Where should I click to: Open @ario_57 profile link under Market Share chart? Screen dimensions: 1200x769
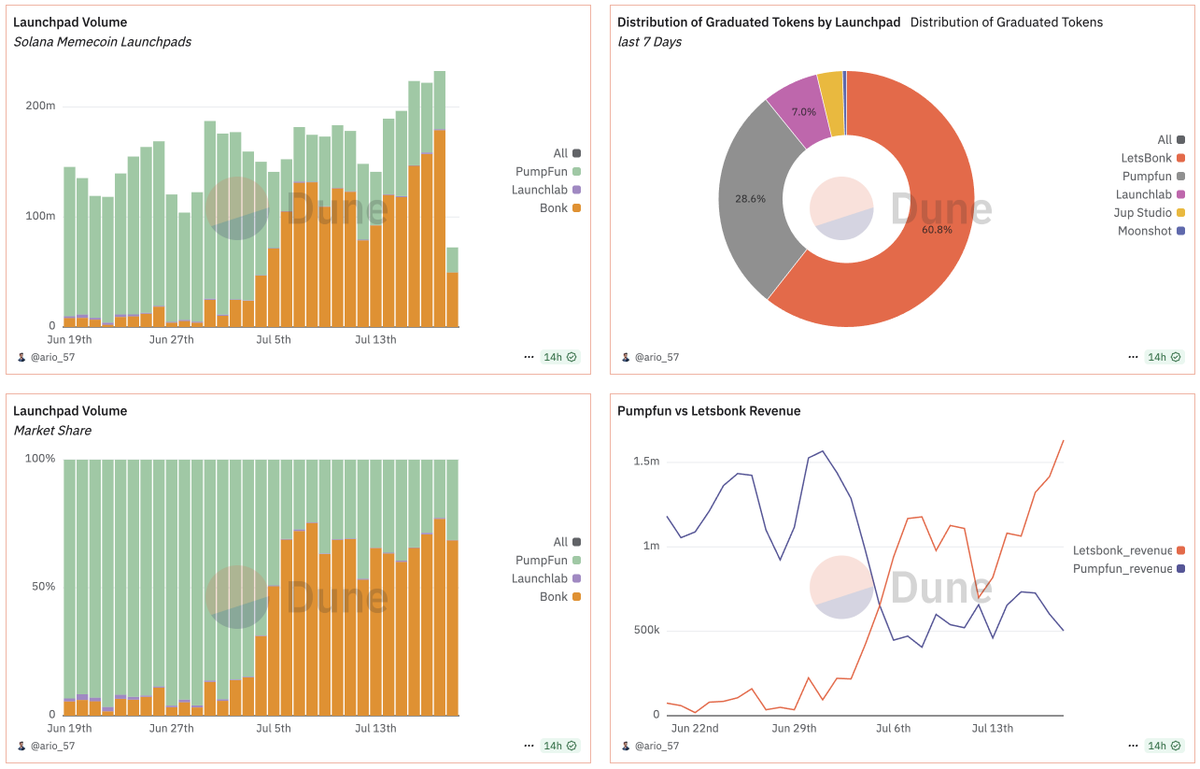pyautogui.click(x=53, y=746)
